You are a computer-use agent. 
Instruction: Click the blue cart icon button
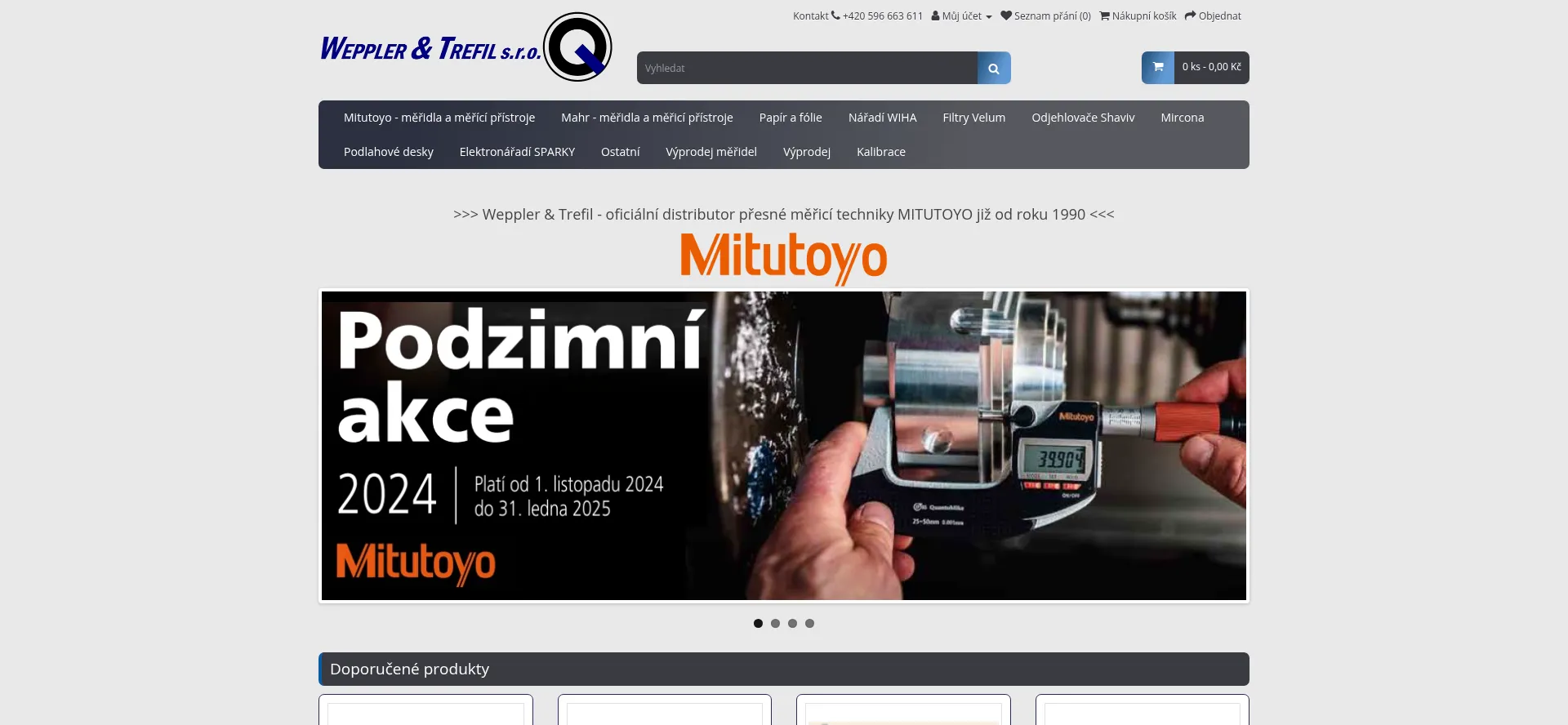coord(1158,68)
